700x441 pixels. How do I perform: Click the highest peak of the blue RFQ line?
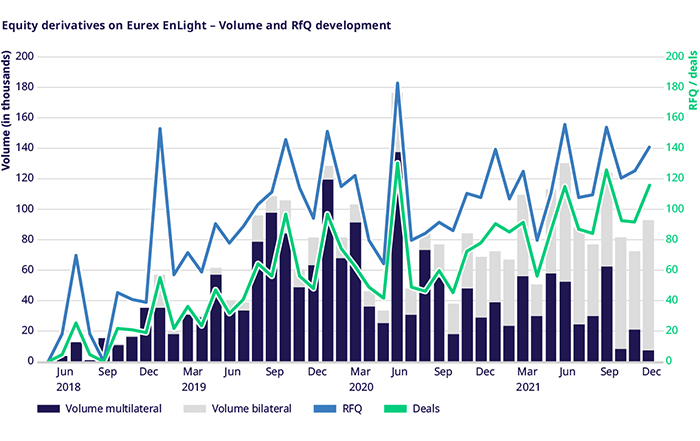click(398, 83)
